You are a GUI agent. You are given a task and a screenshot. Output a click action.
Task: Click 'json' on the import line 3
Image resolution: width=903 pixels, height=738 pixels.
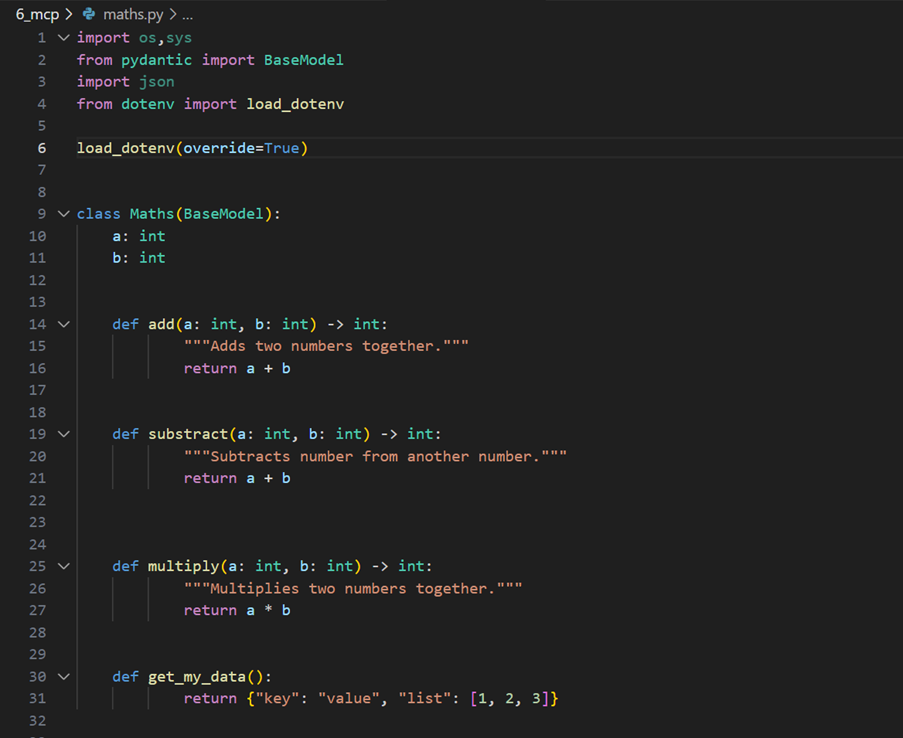tap(157, 82)
